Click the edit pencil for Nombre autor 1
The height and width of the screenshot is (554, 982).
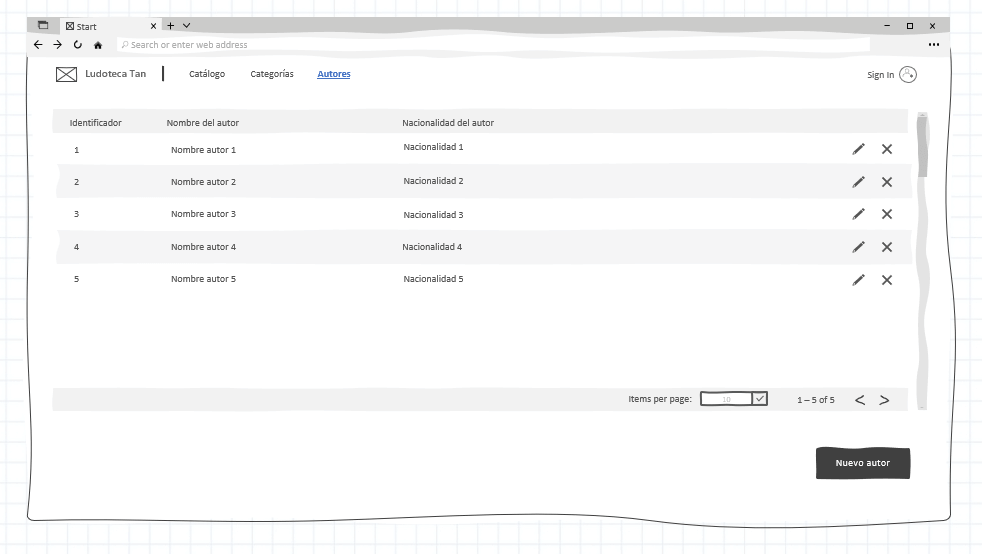(858, 149)
